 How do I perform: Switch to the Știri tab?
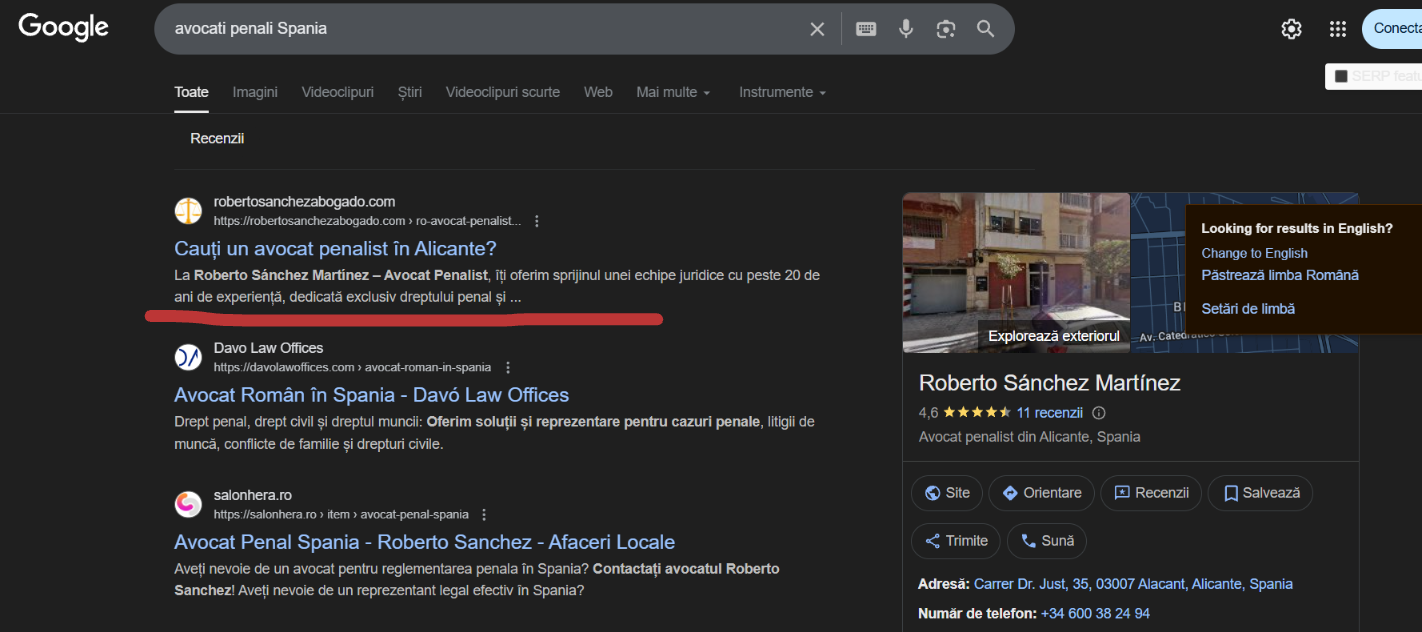[x=410, y=92]
